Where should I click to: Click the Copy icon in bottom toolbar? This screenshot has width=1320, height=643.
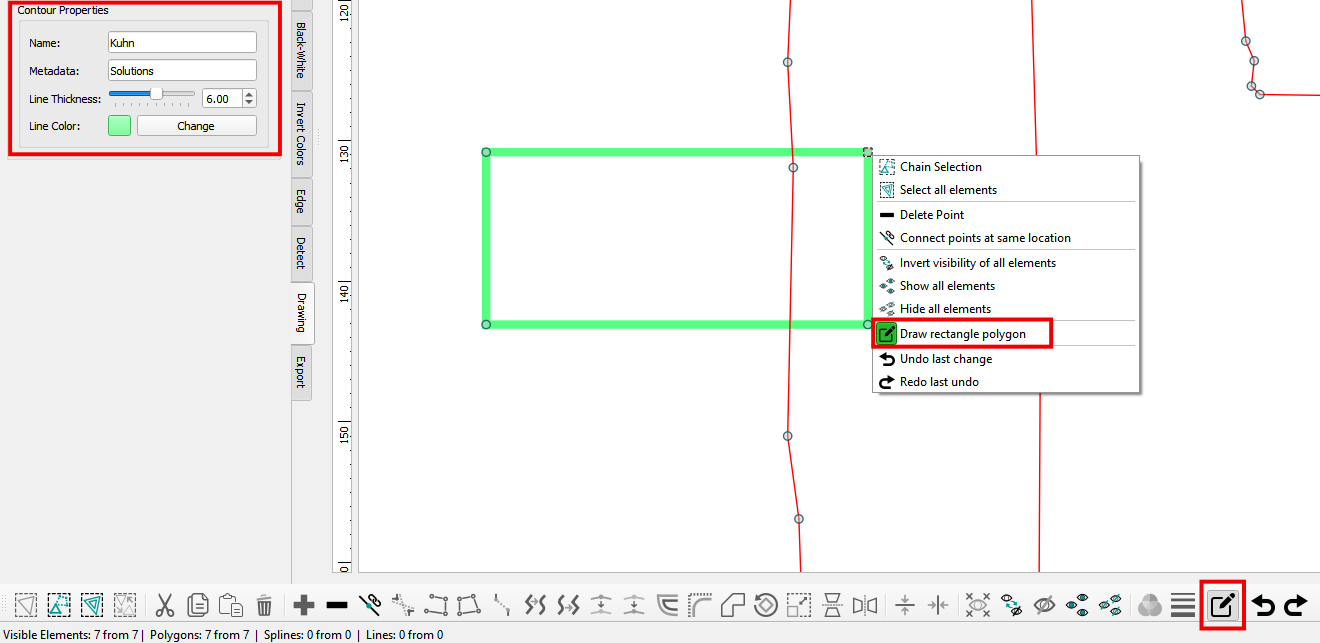point(198,605)
